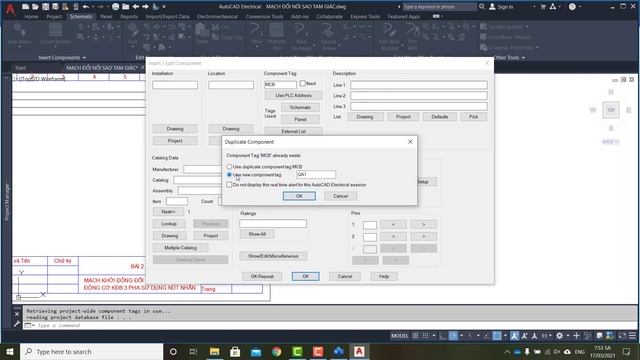
Task: Open the Electromechanical ribbon tab
Action: [217, 17]
